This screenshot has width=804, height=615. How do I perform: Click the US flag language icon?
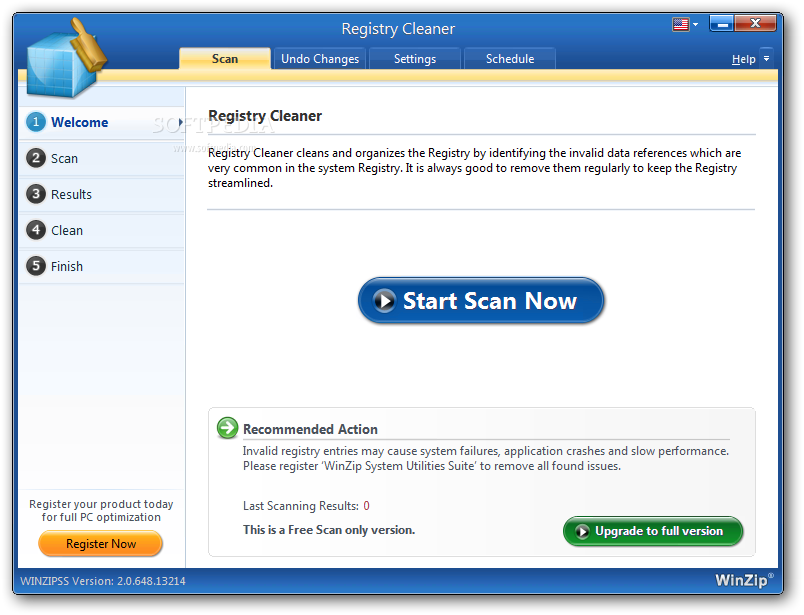(x=680, y=24)
